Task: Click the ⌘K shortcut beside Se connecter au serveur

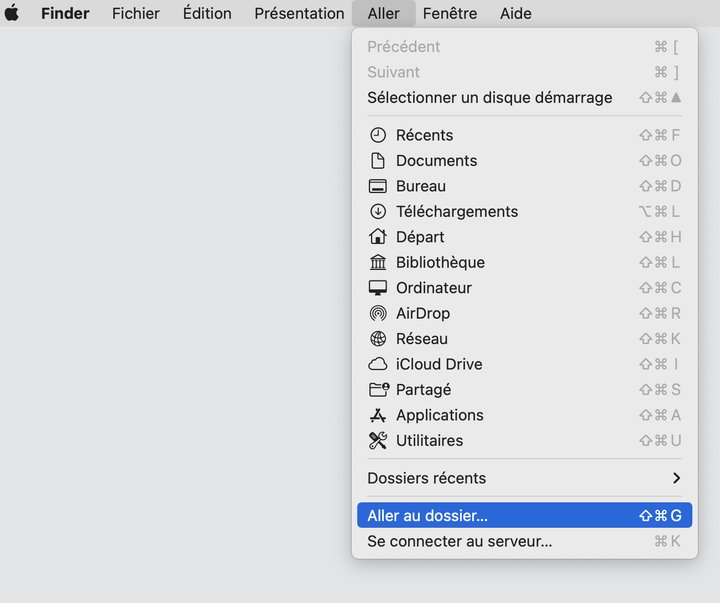Action: pyautogui.click(x=667, y=541)
